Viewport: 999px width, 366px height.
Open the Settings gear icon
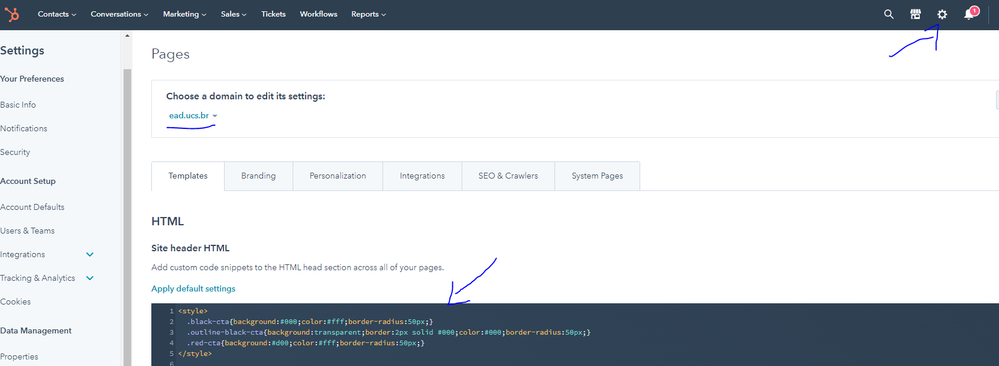942,14
